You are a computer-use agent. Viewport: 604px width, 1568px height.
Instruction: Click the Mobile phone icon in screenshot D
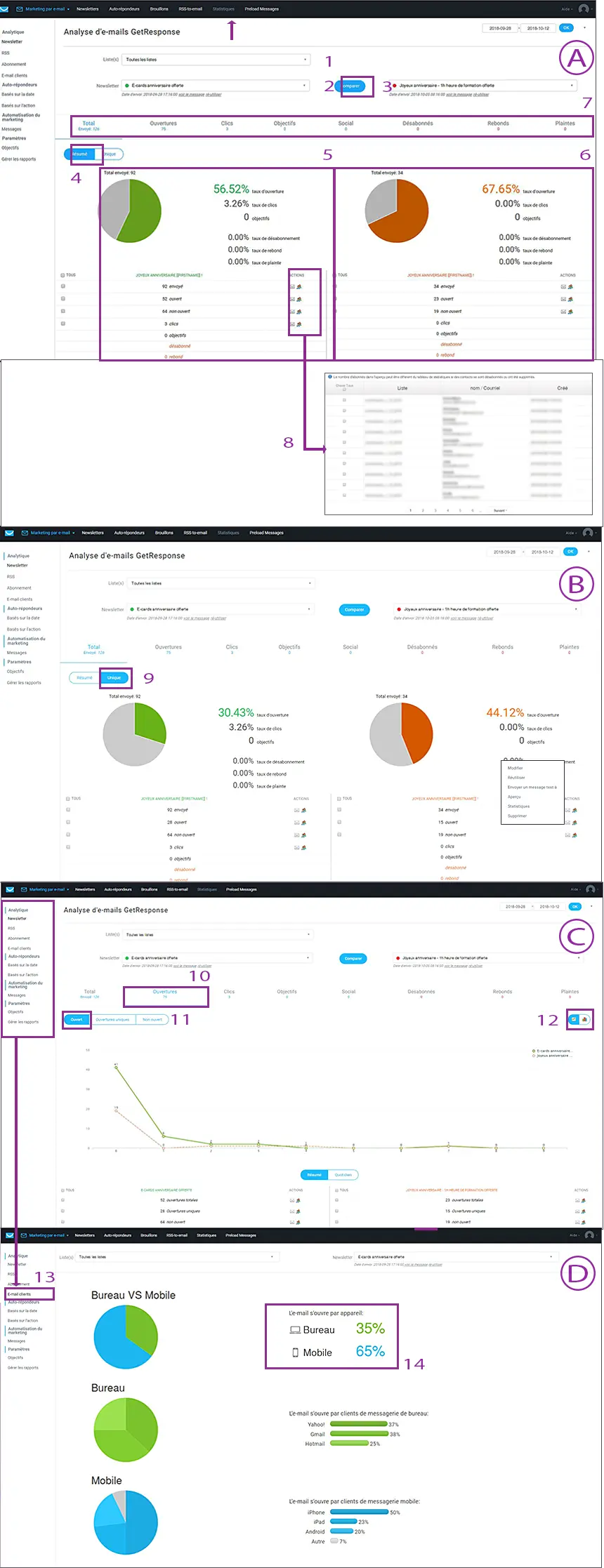(x=296, y=1353)
